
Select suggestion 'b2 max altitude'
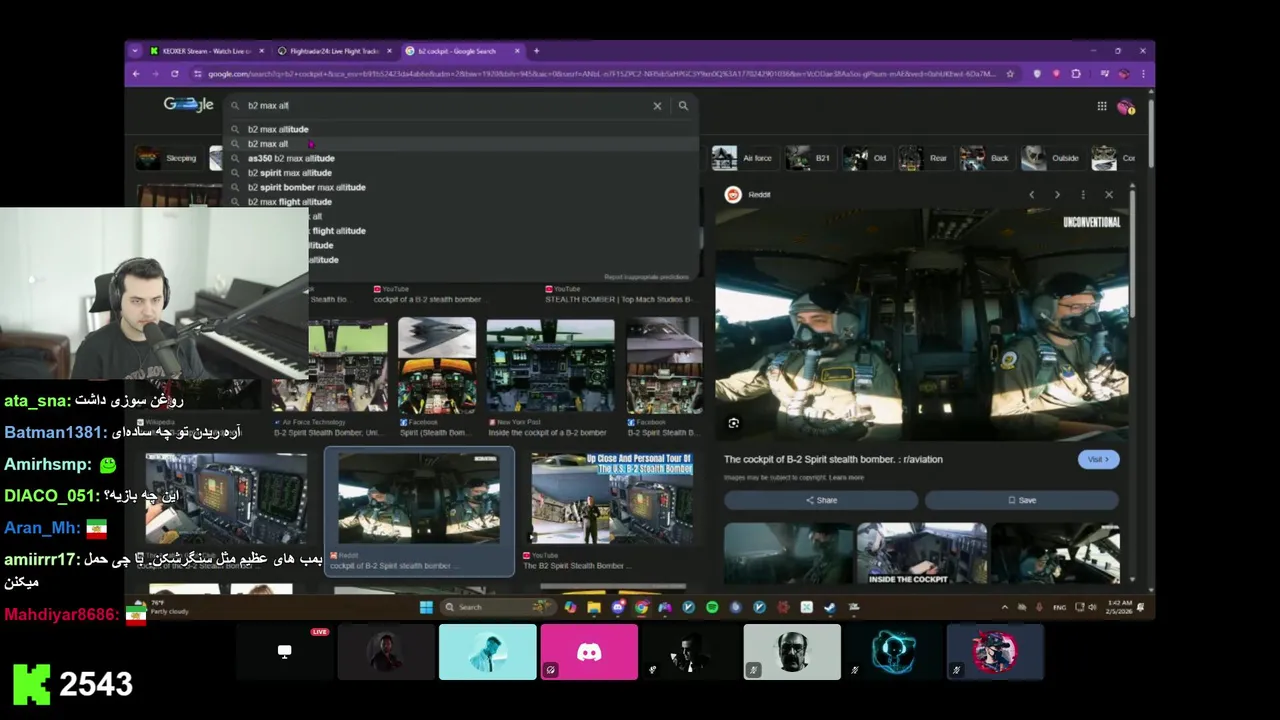coord(278,129)
